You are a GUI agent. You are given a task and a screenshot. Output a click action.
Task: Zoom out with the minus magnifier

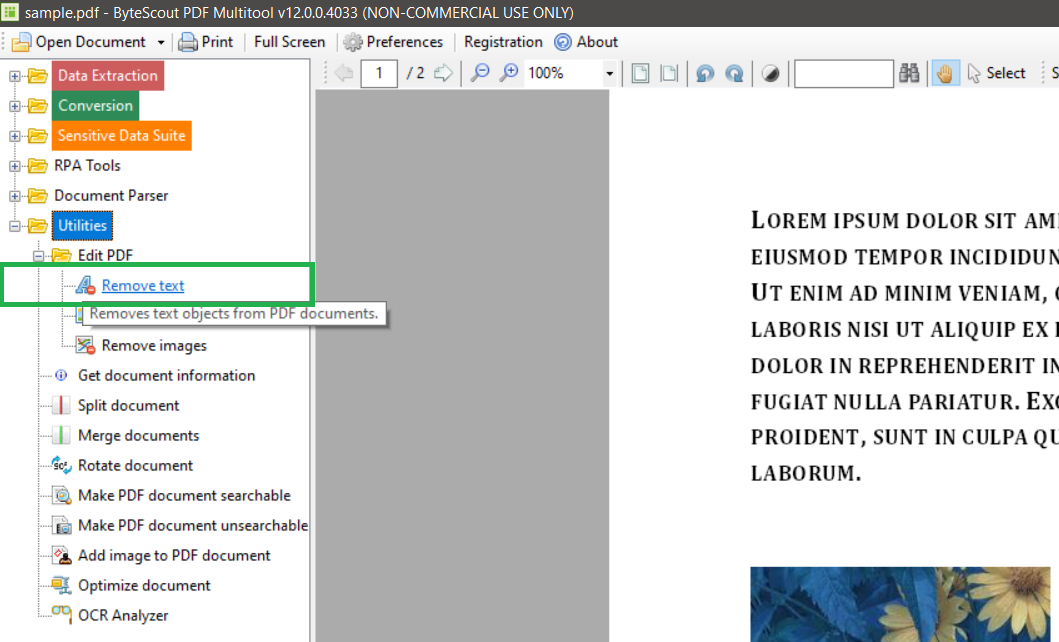(480, 73)
